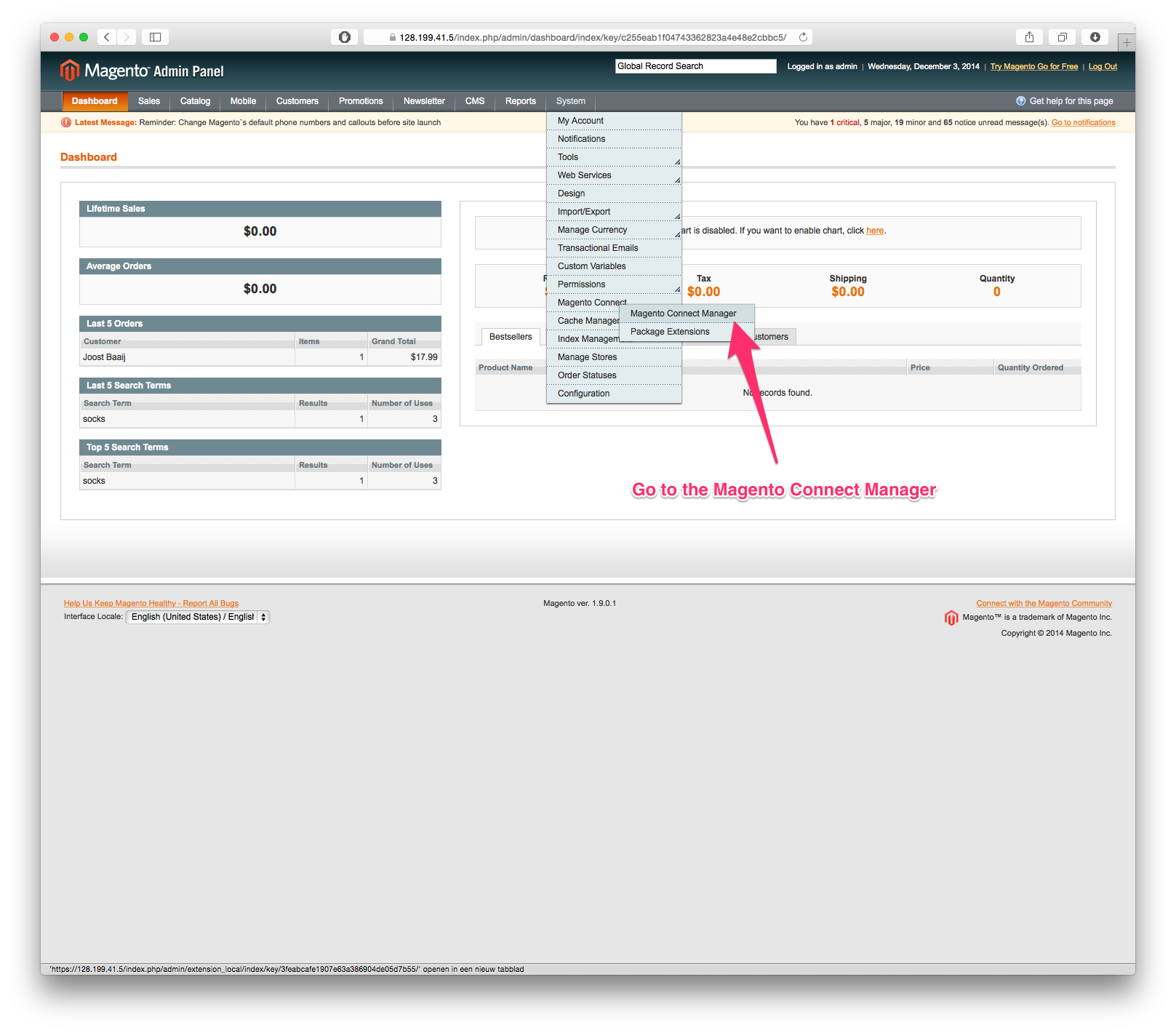The image size is (1176, 1033).
Task: Open the Safari share icon
Action: coord(1029,37)
